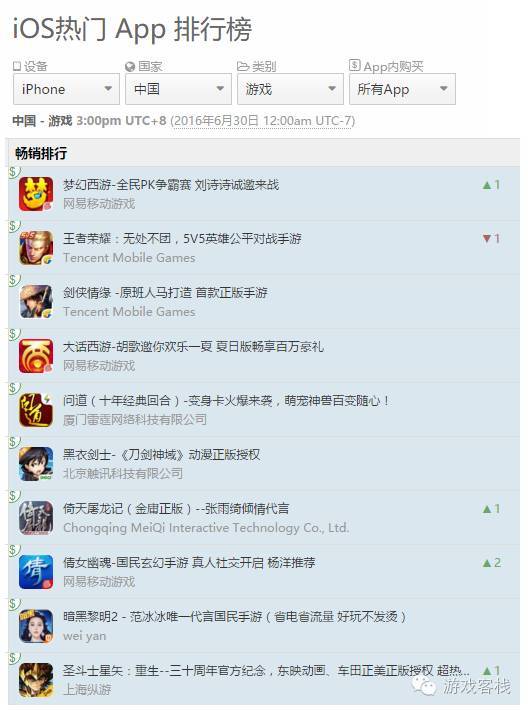Click the 黑衣剑士 anime character icon
The image size is (528, 711).
coord(36,464)
